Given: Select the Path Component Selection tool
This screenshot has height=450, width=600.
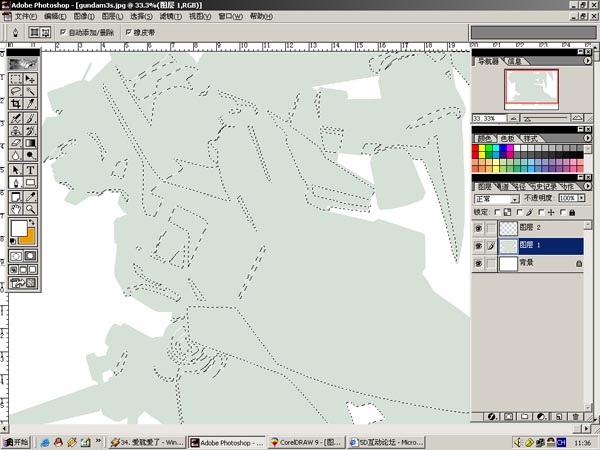Looking at the screenshot, I should [16, 170].
